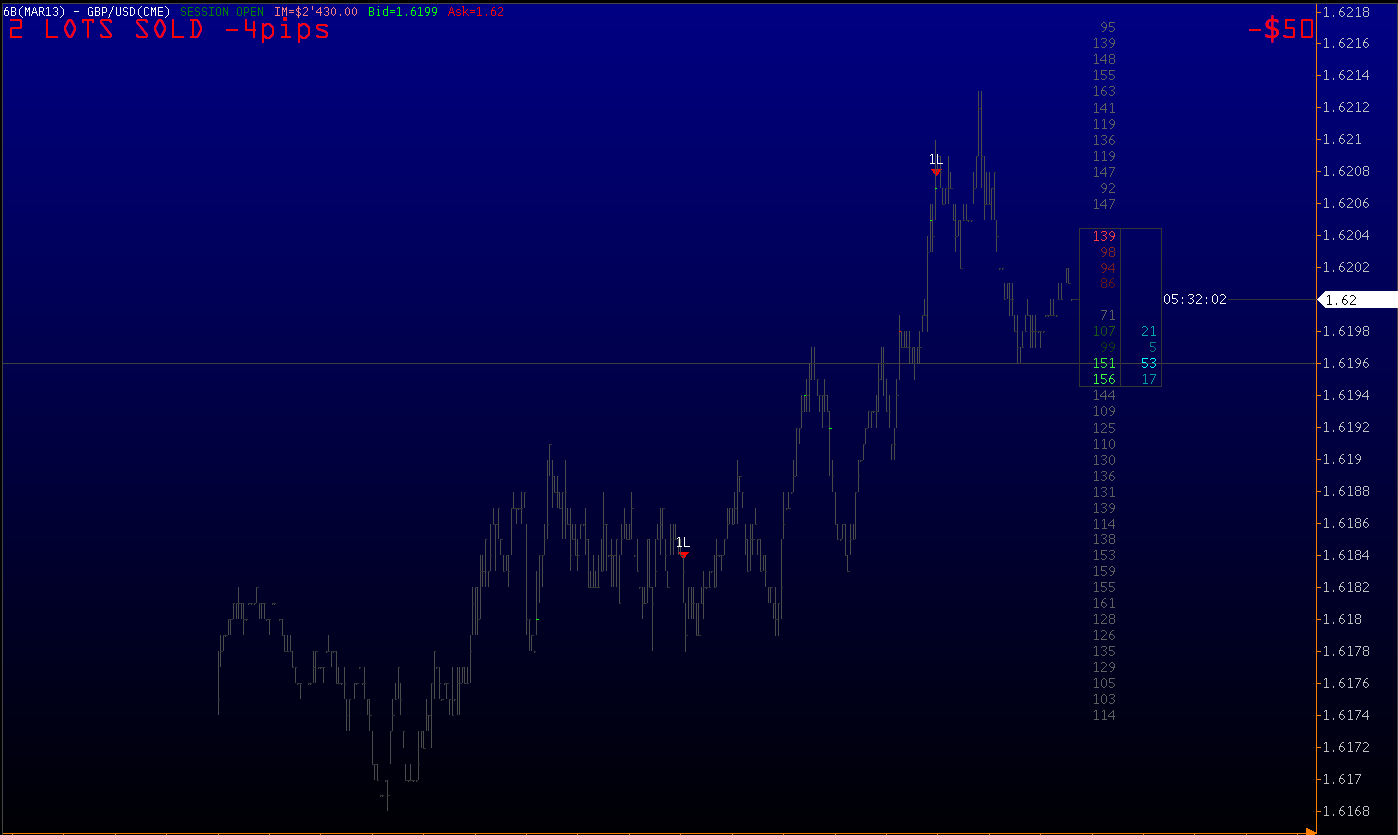Screen dimensions: 1398x835
Task: Click the 1.6188 price axis label
Action: [x=1345, y=492]
